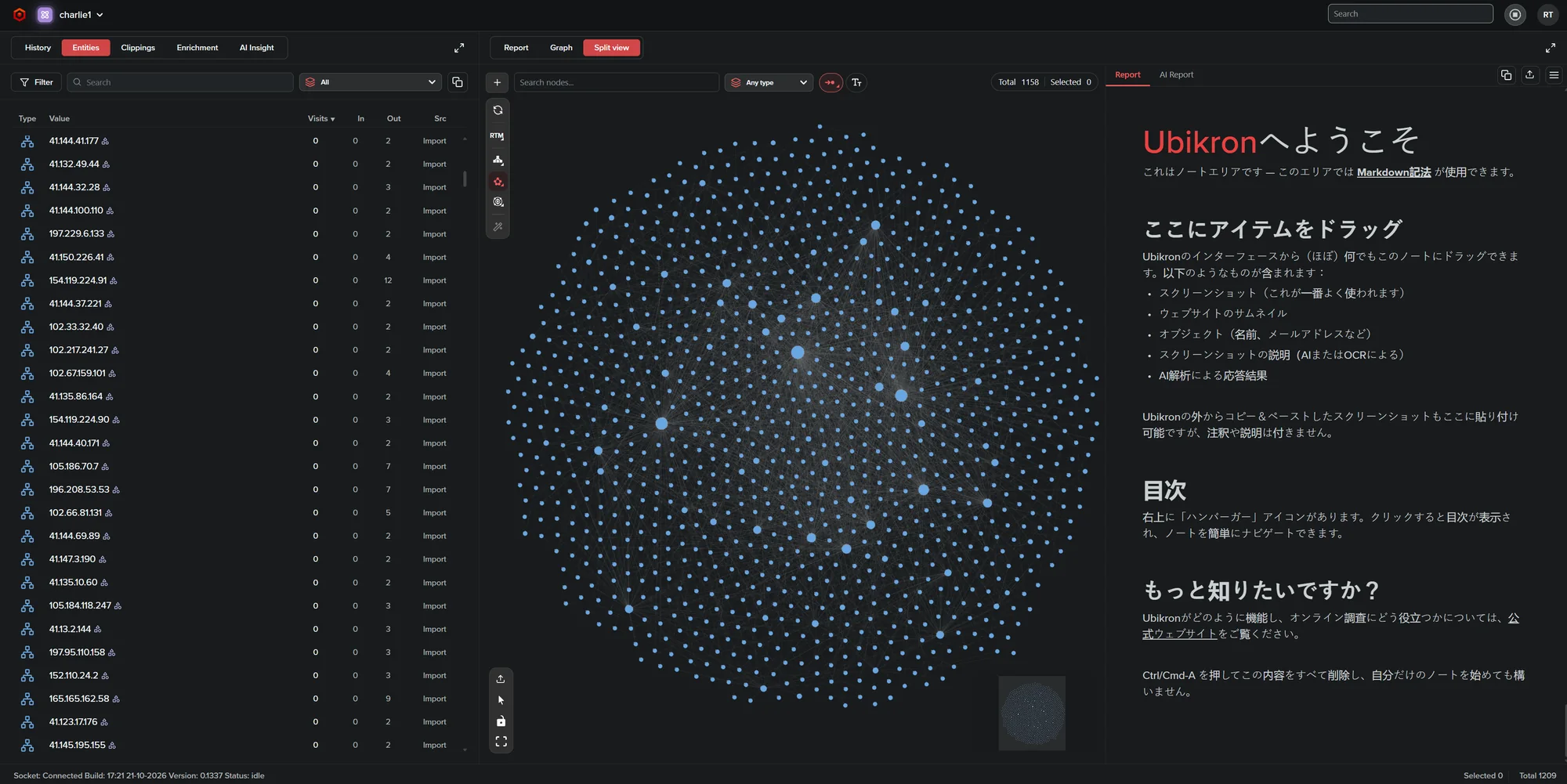
Task: Select the pointer cursor tool in graph
Action: [501, 700]
